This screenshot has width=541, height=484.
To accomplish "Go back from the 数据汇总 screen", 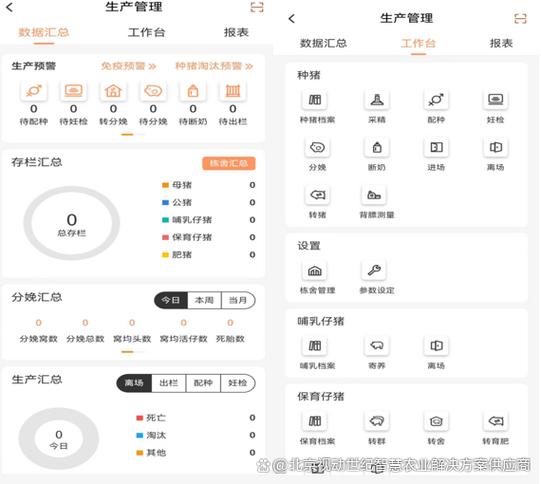I will [x=10, y=7].
